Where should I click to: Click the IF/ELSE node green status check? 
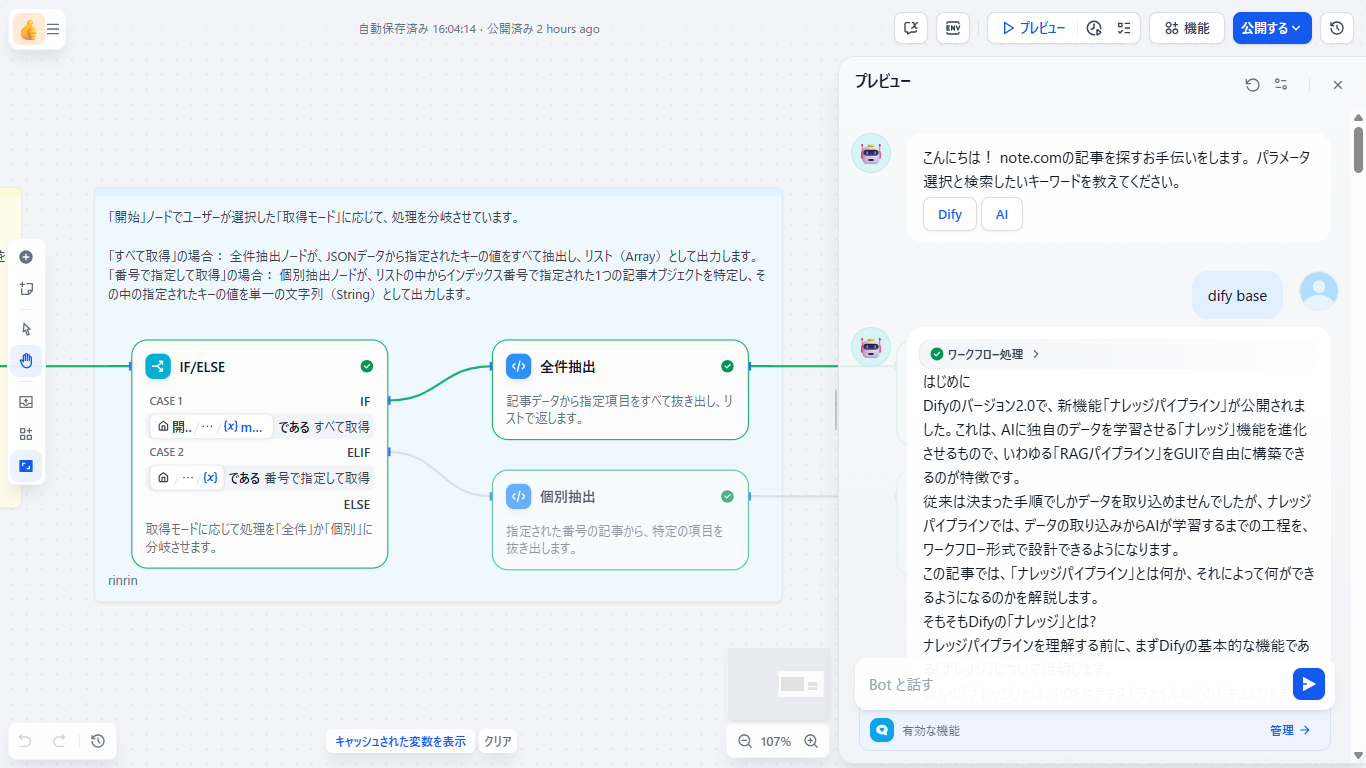click(367, 367)
